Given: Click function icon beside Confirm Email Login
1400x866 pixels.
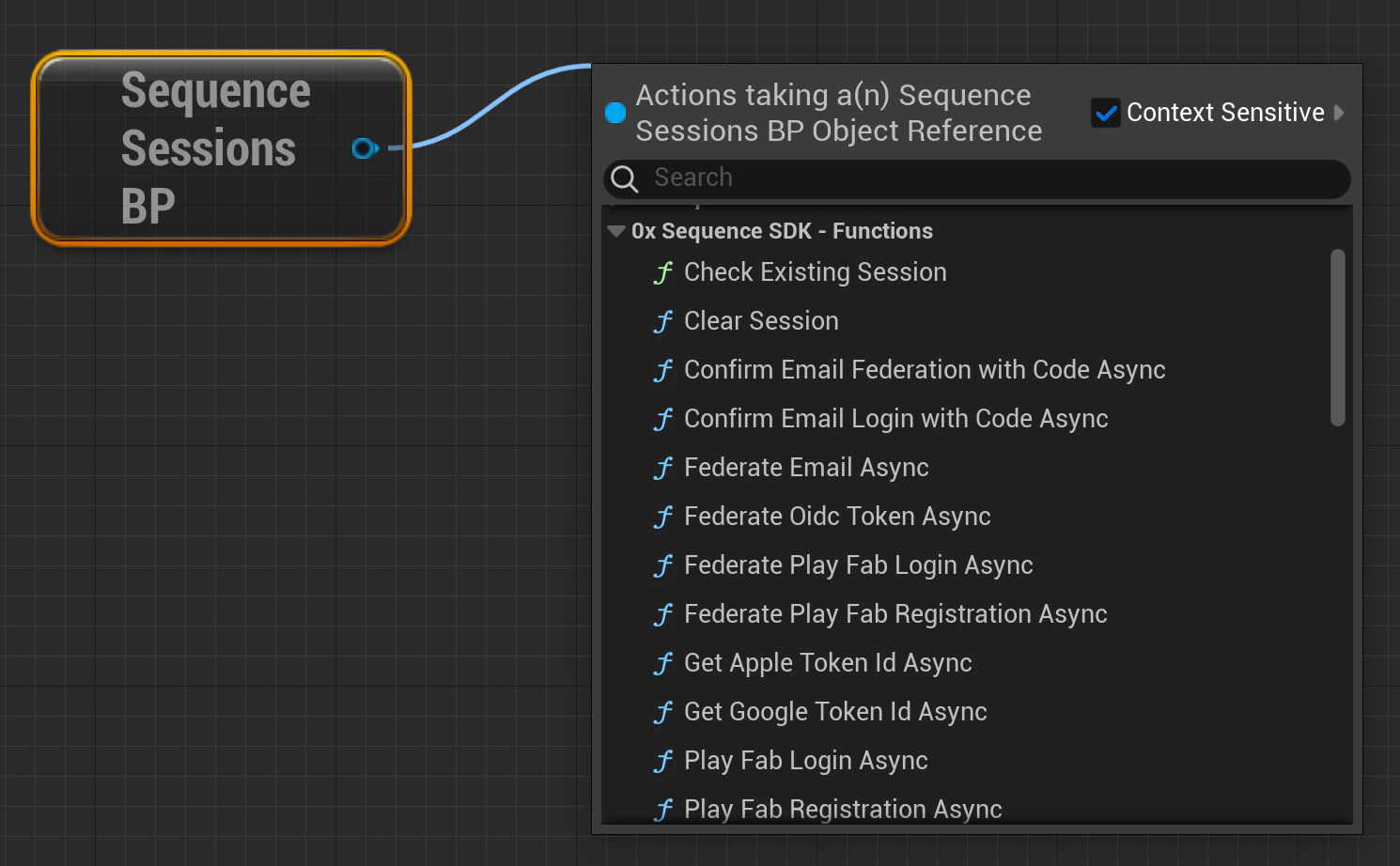Looking at the screenshot, I should [x=663, y=419].
